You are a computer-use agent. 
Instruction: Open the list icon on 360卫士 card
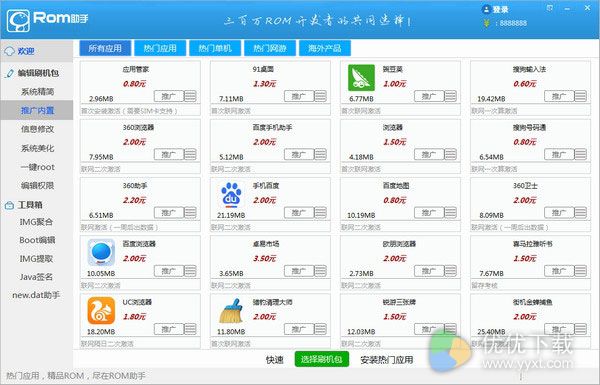tap(580, 212)
